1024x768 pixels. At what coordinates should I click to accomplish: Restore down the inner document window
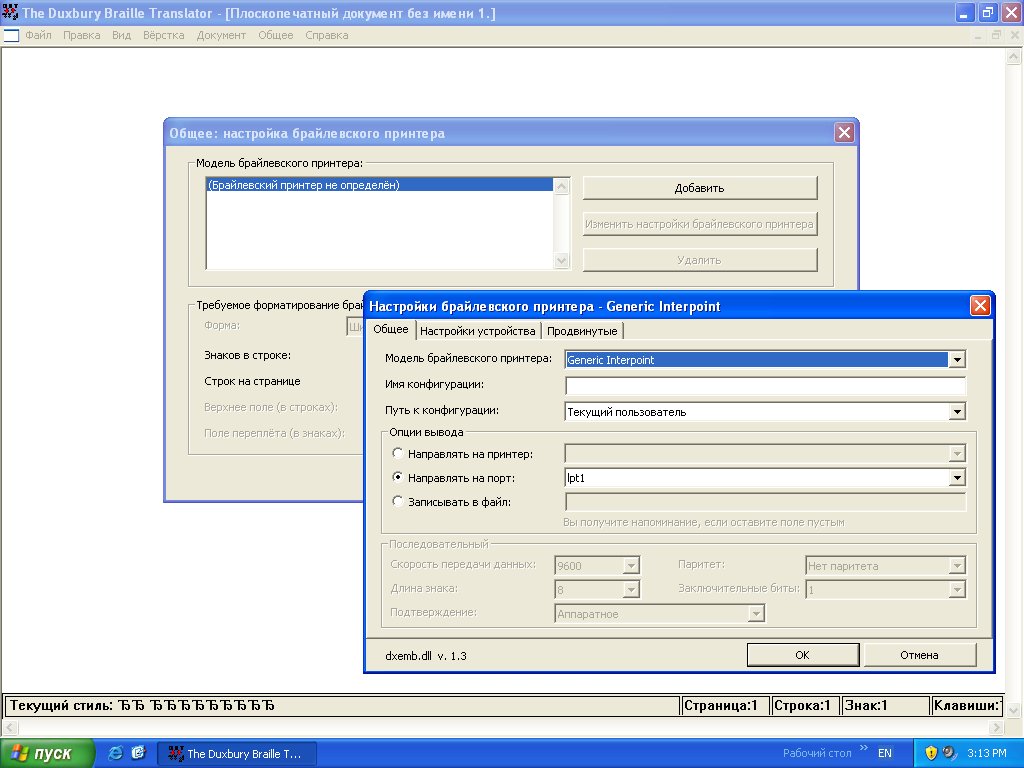[996, 35]
